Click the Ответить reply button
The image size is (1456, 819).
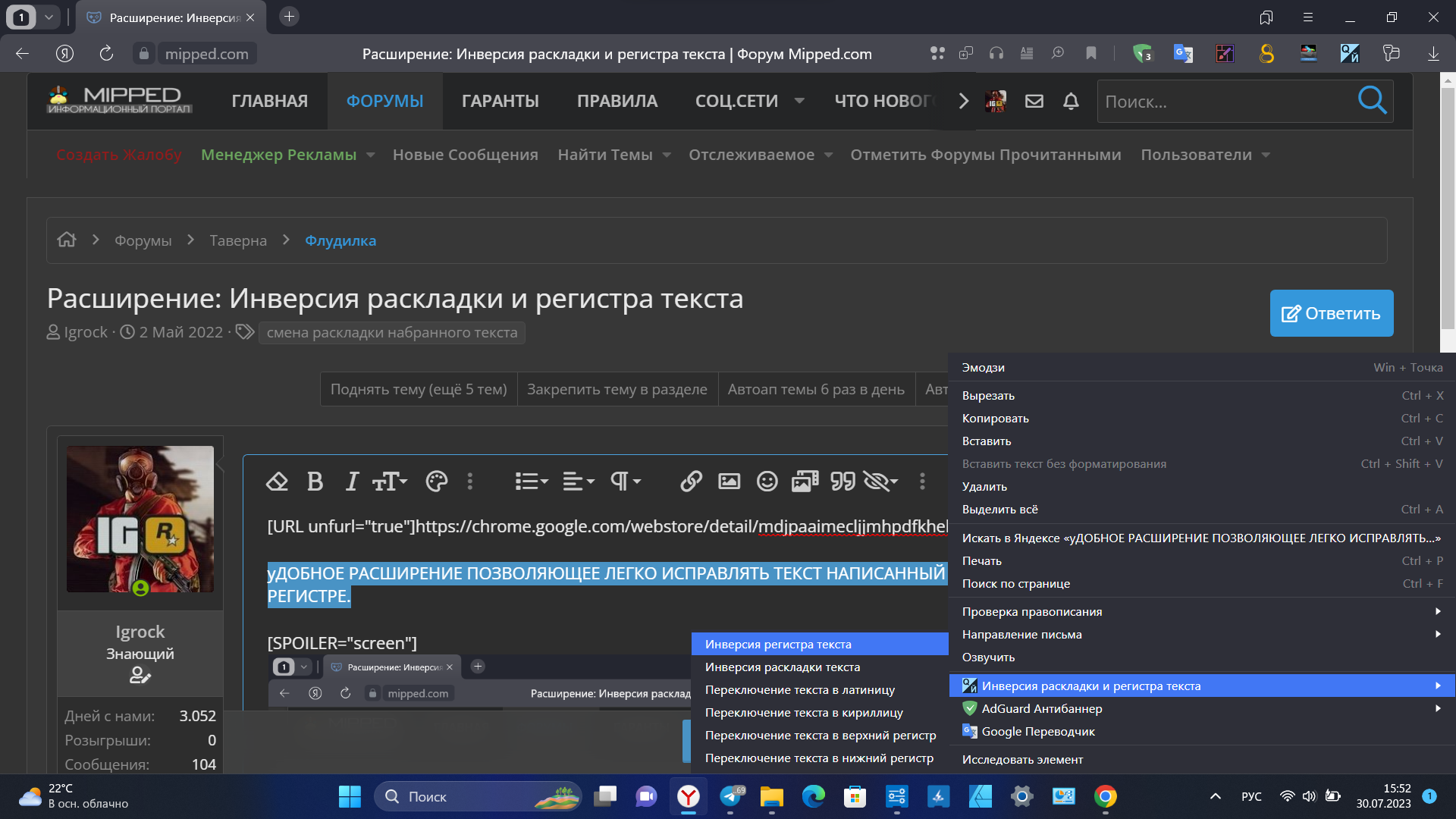pos(1332,313)
